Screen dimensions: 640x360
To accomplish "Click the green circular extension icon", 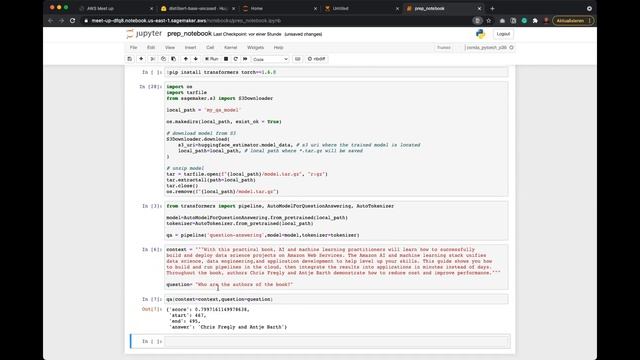I will tap(524, 20).
